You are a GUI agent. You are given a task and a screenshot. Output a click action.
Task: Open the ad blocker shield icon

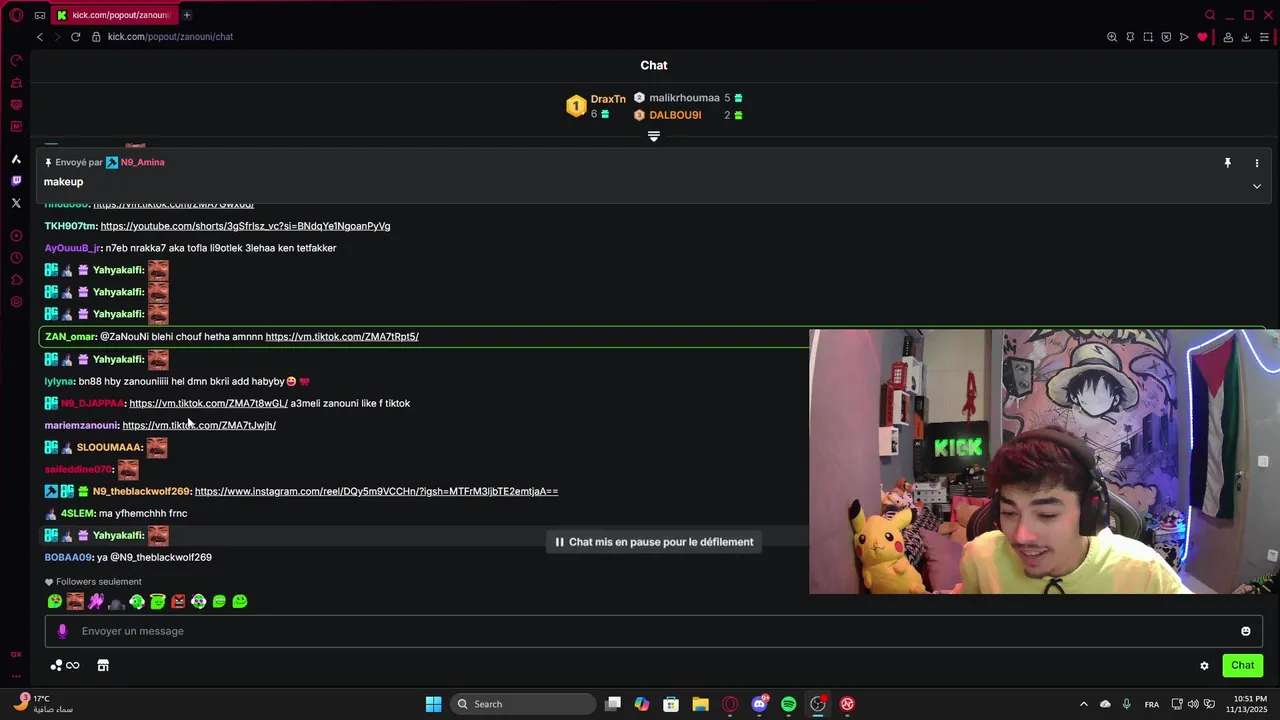(x=1166, y=37)
